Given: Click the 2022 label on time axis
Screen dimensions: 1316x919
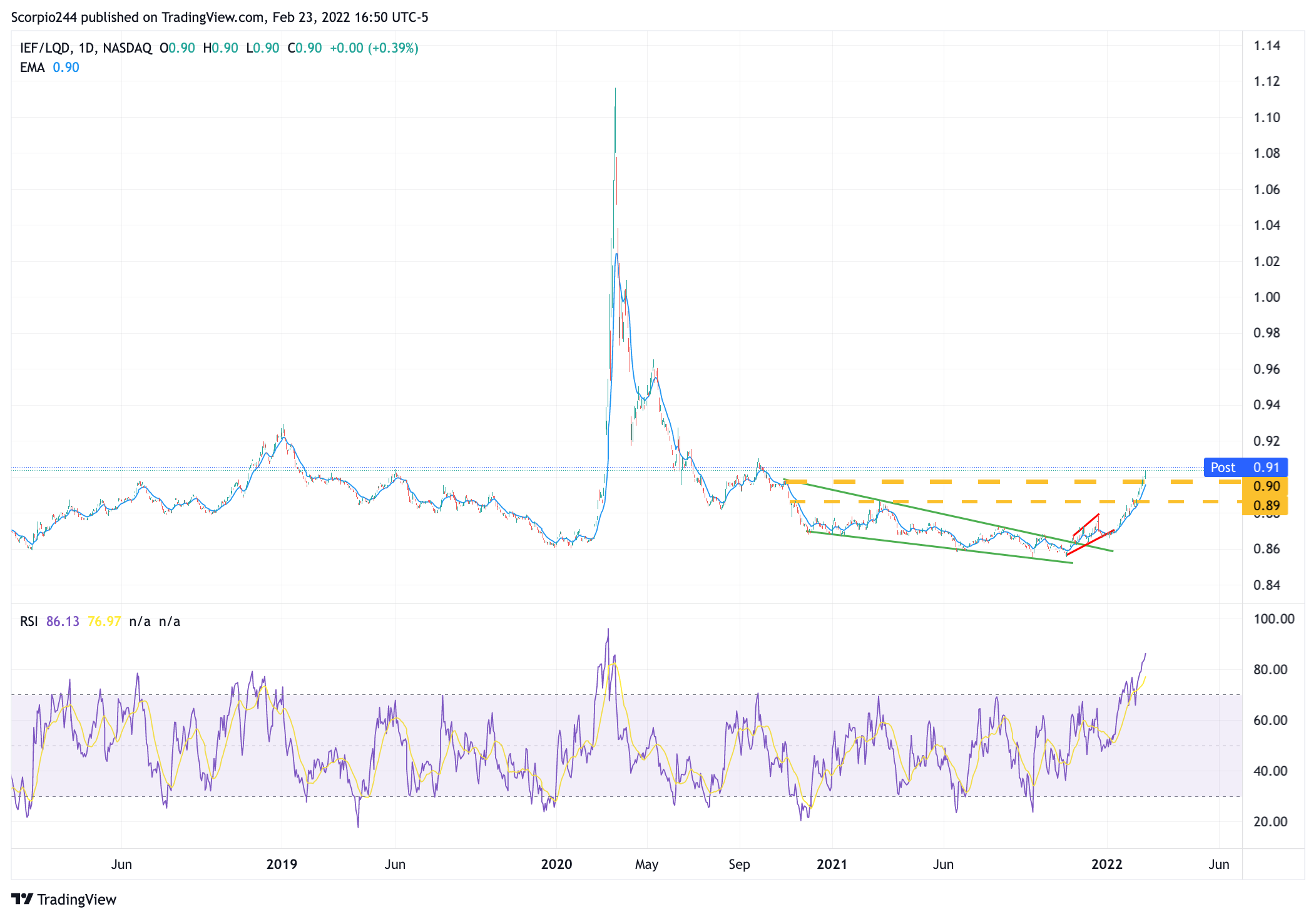Looking at the screenshot, I should [1106, 864].
